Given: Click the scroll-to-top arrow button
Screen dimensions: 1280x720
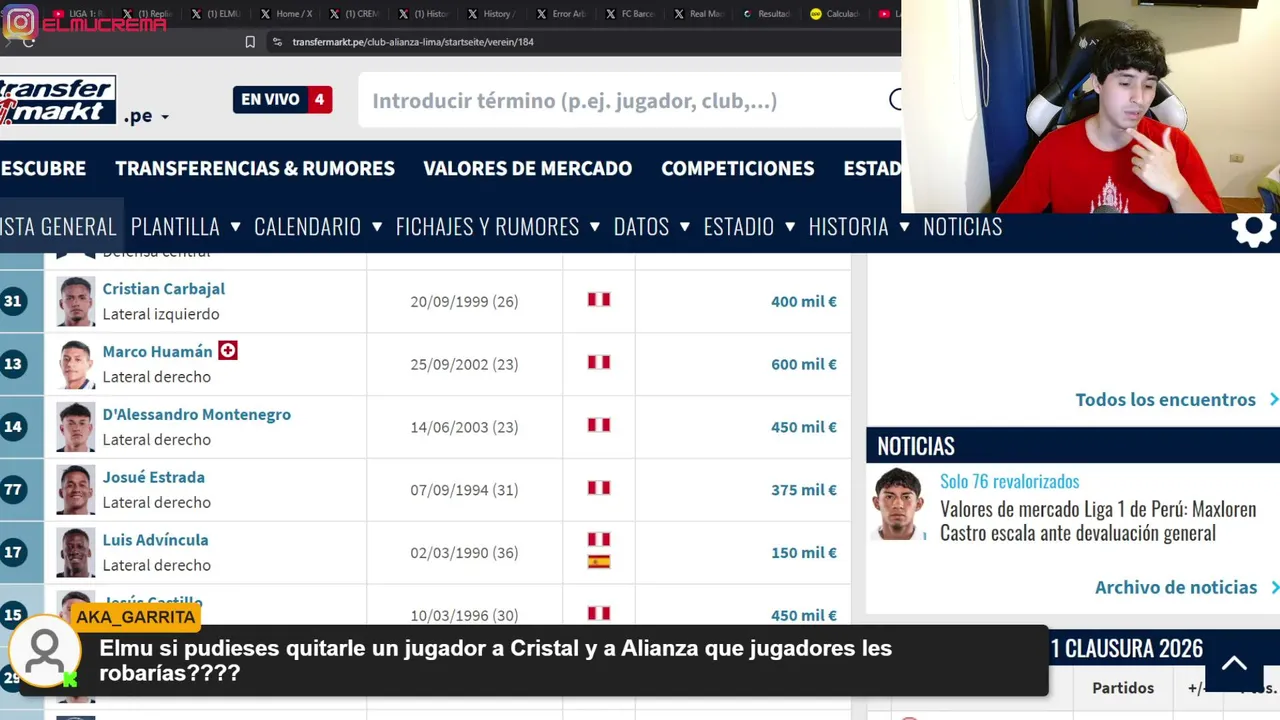Looking at the screenshot, I should click(x=1234, y=663).
